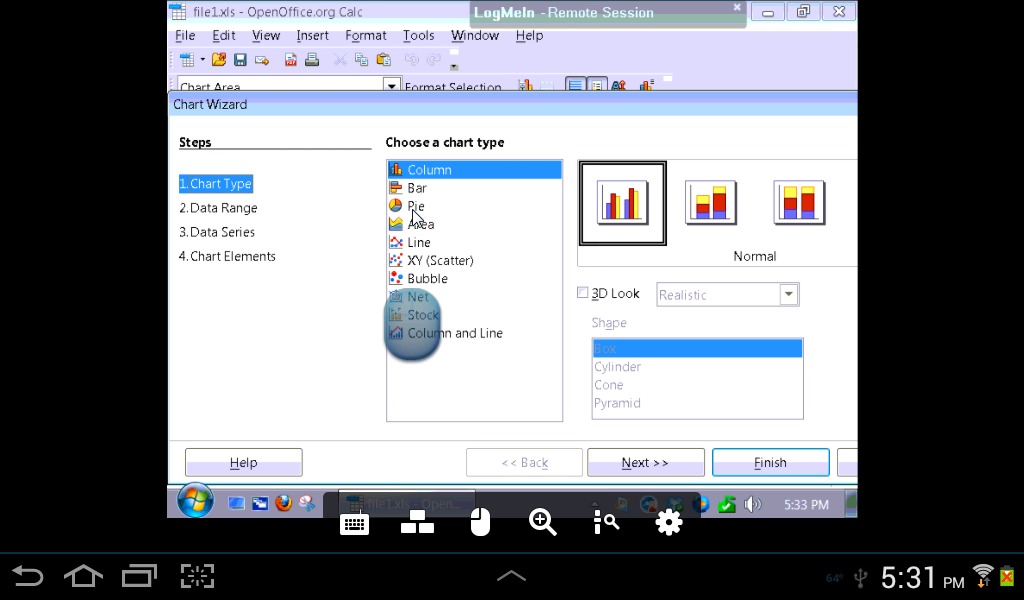Tap the Android home button
The height and width of the screenshot is (600, 1024).
click(x=84, y=576)
